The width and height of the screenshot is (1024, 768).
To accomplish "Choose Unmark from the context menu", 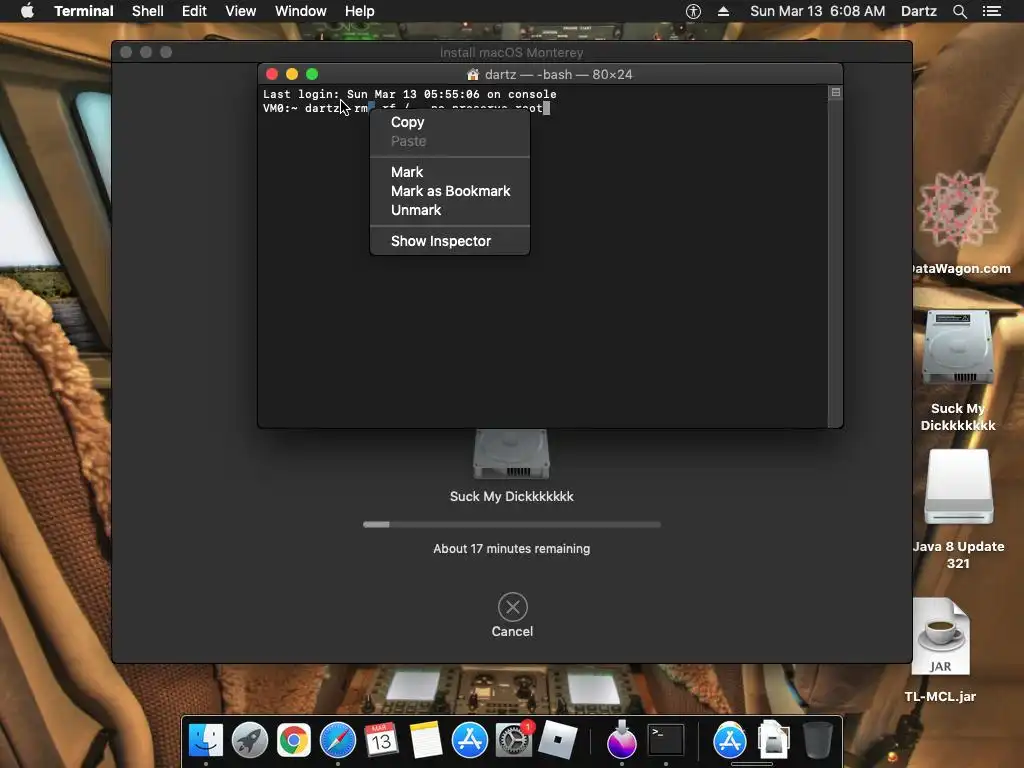I will 449,210.
